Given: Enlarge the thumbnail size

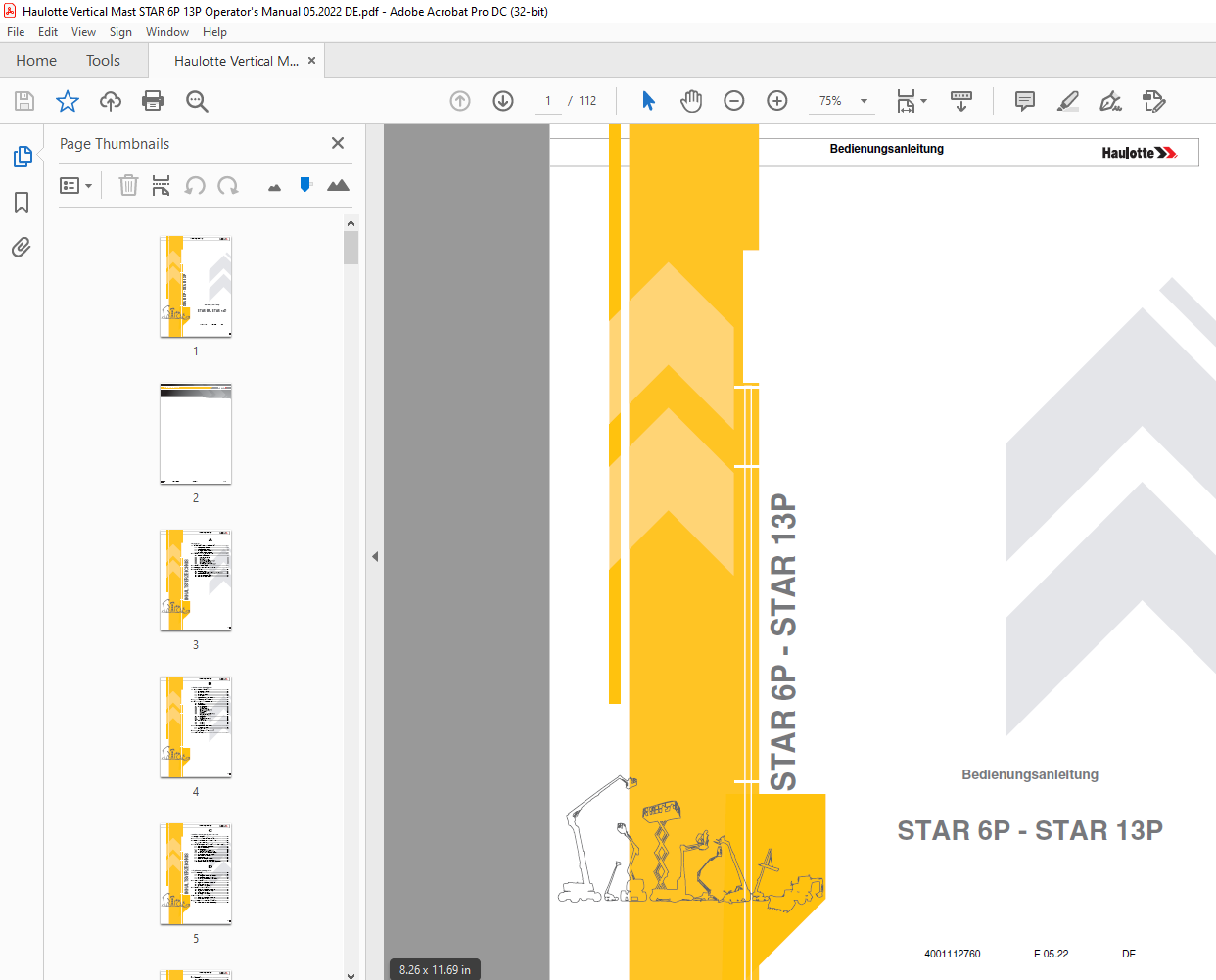Looking at the screenshot, I should (338, 184).
